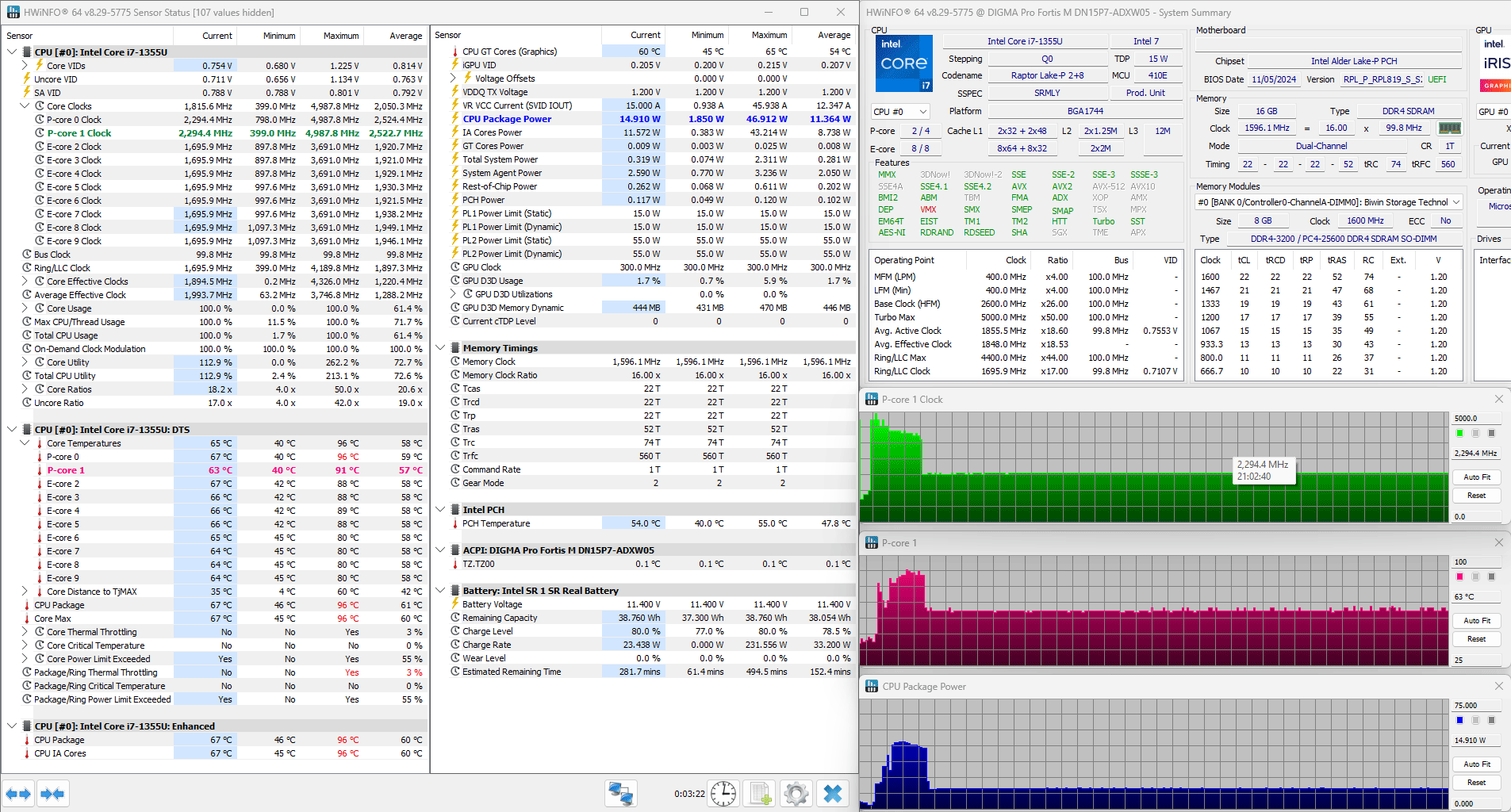
Task: Click the thermometer icon next to PCH Temperature
Action: (x=455, y=523)
